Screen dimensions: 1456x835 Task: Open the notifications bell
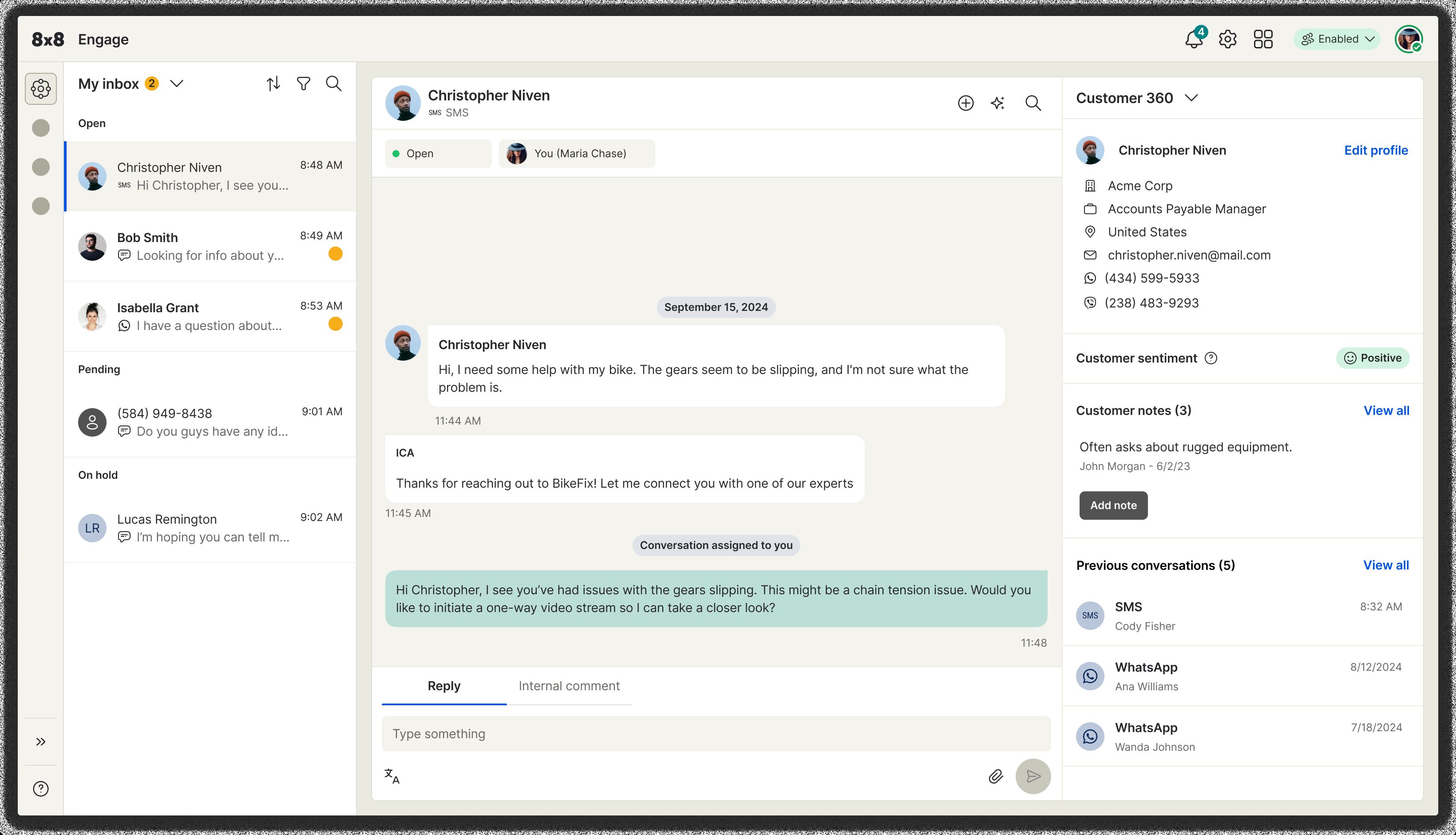[x=1194, y=40]
